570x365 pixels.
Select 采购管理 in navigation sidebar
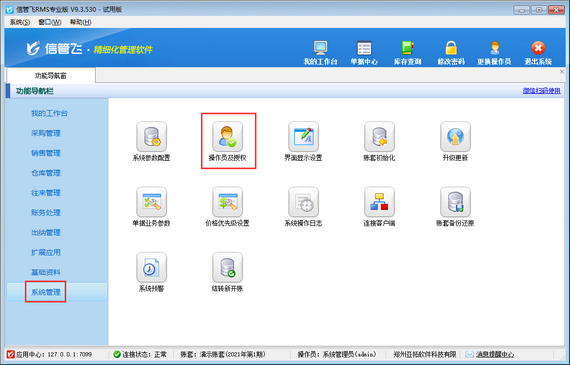[46, 133]
